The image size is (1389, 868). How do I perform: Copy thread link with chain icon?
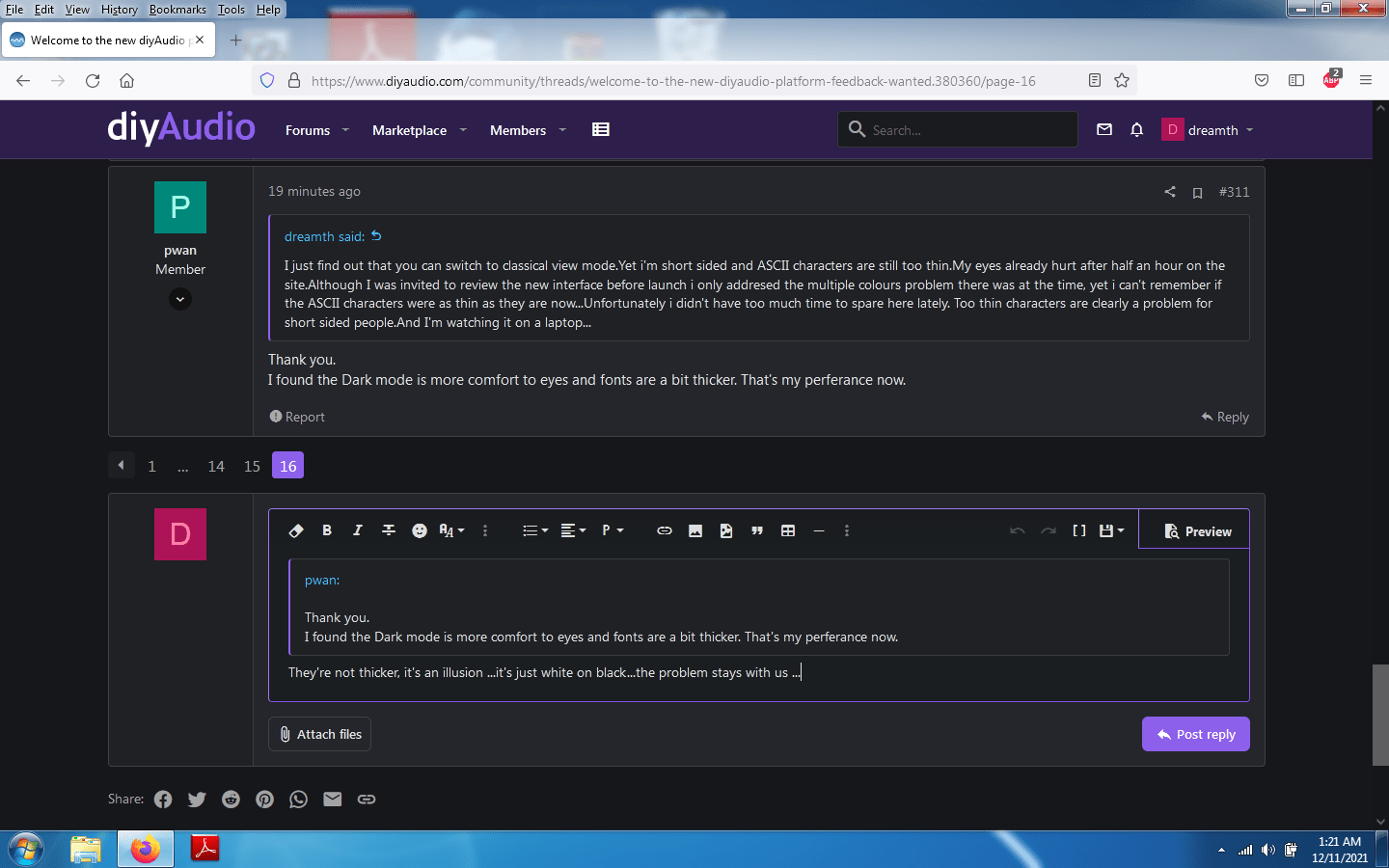(367, 799)
